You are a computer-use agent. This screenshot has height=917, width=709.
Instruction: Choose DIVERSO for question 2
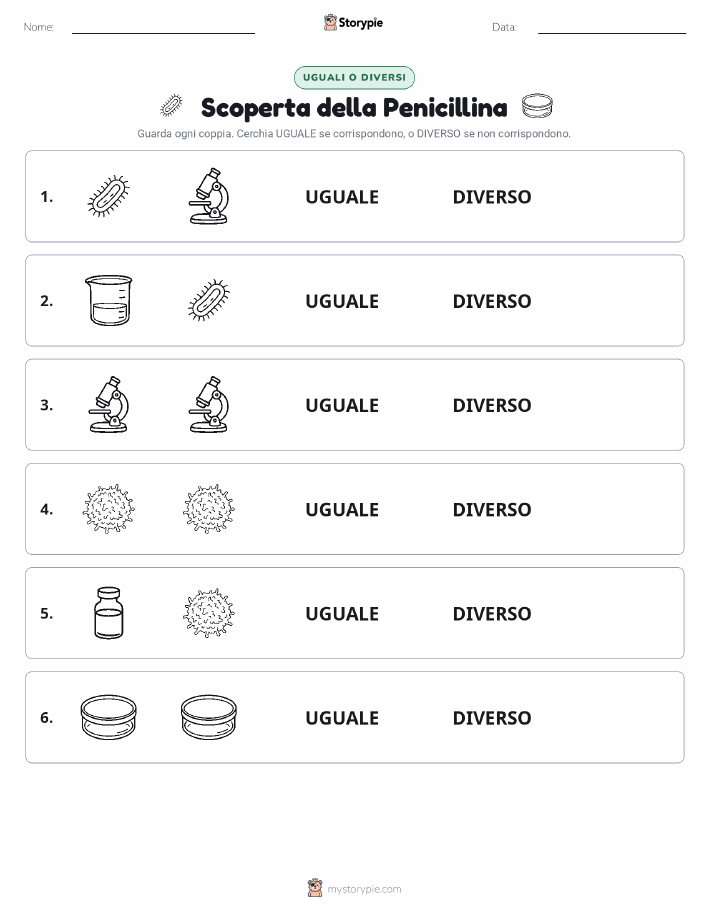(492, 301)
